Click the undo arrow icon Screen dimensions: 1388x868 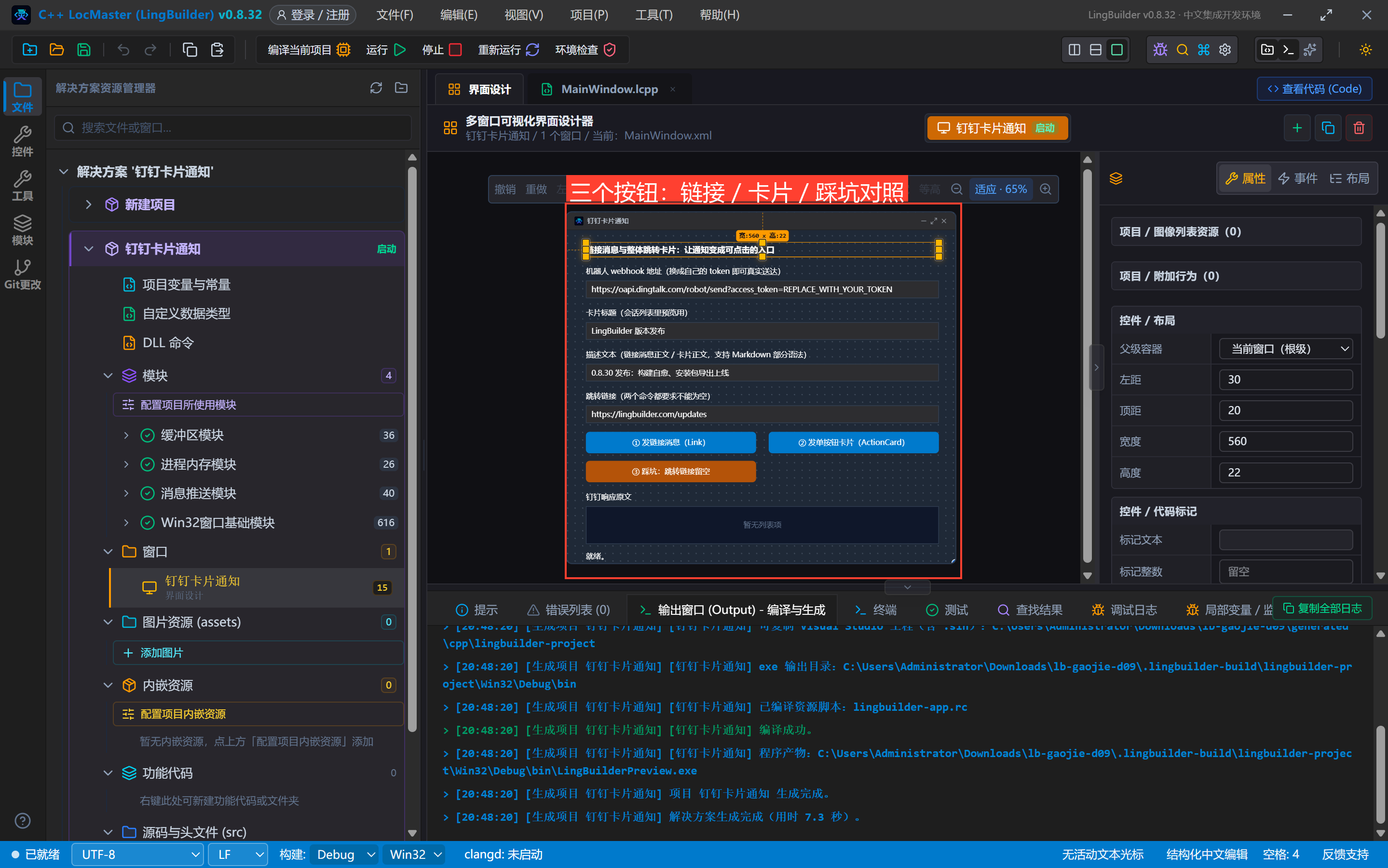point(123,50)
